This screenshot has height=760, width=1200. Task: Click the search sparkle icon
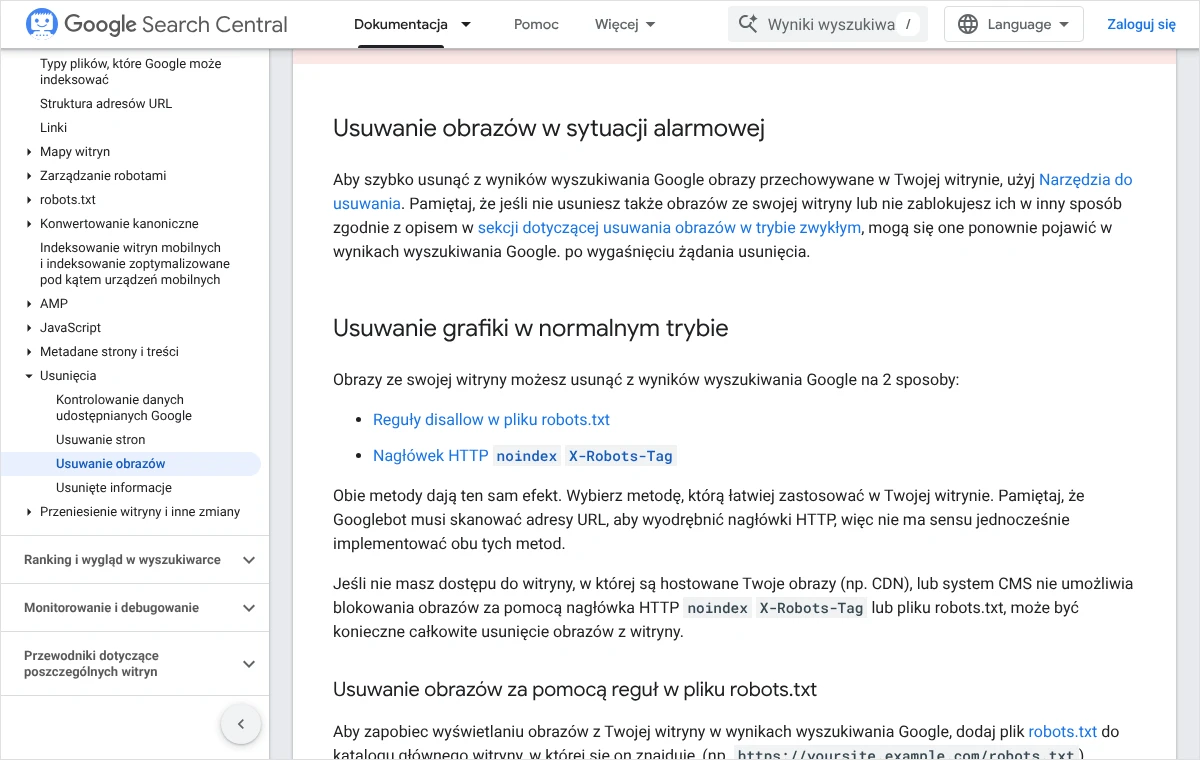point(748,24)
